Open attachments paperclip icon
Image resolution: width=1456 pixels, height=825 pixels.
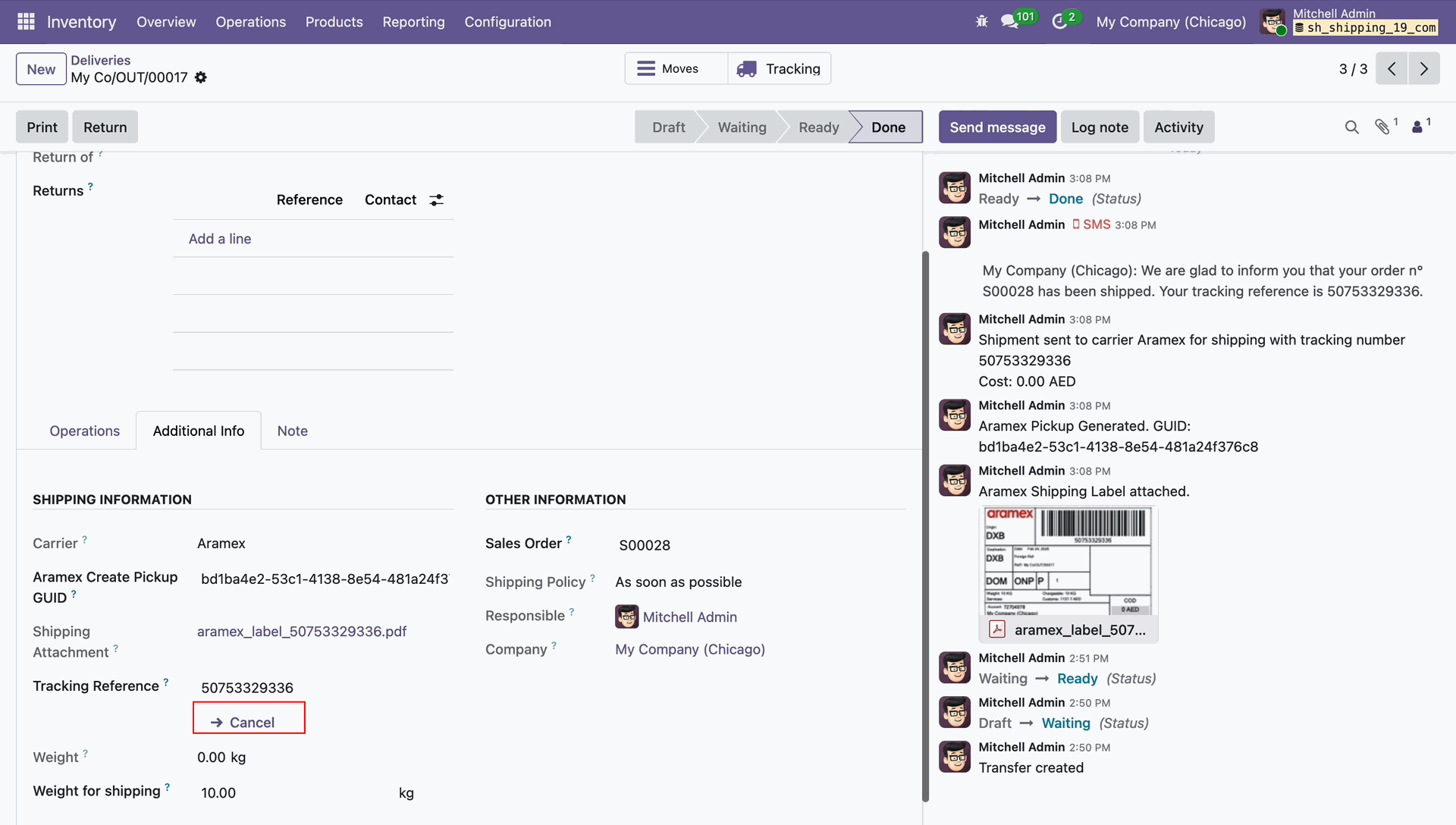tap(1382, 127)
